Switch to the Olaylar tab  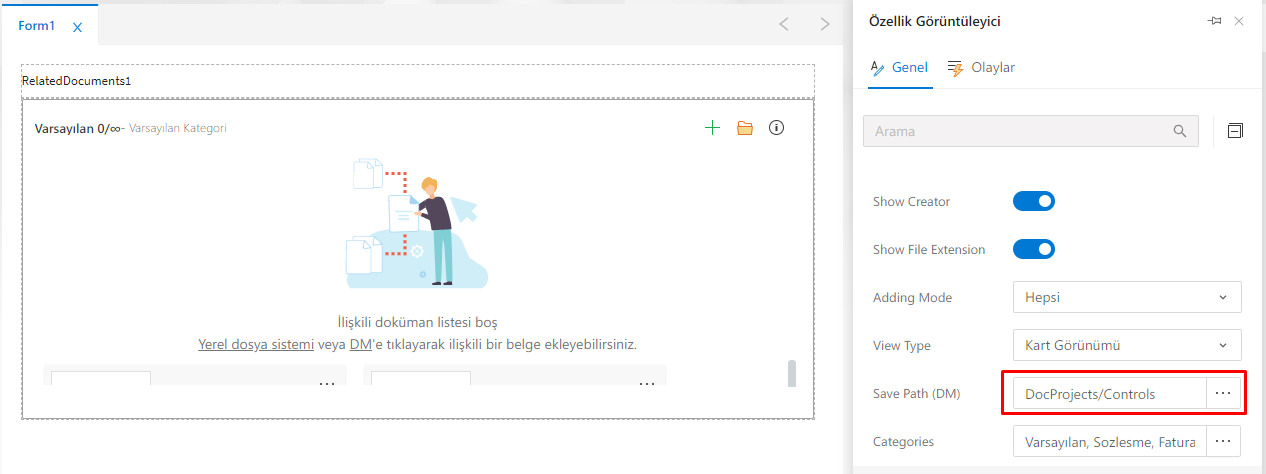coord(981,68)
